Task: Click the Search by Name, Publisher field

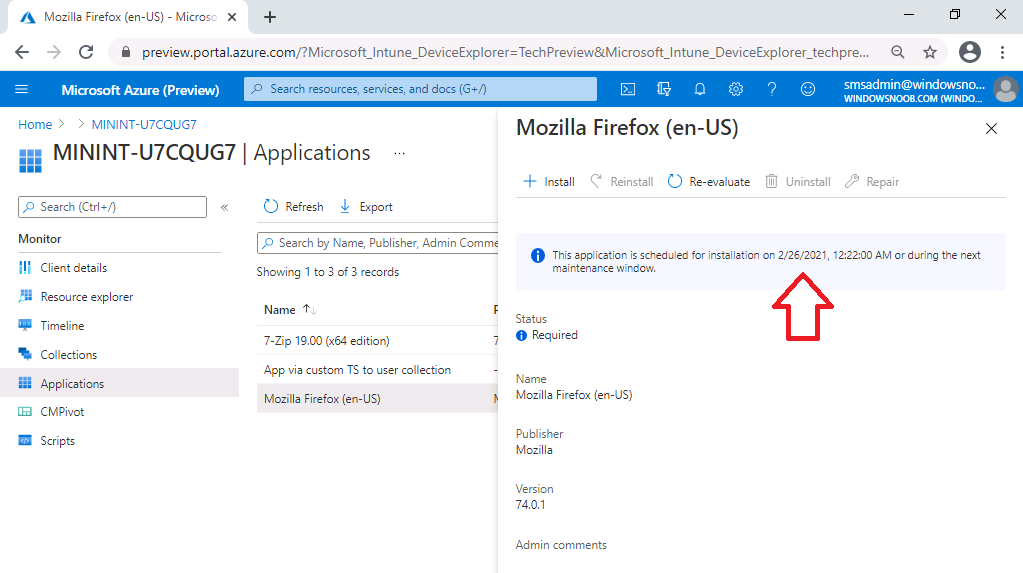Action: click(x=378, y=243)
